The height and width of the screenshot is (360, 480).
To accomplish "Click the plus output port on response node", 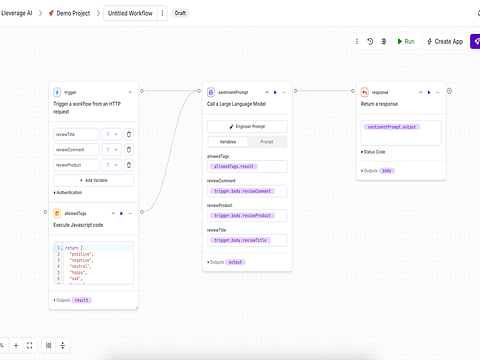I will (449, 91).
